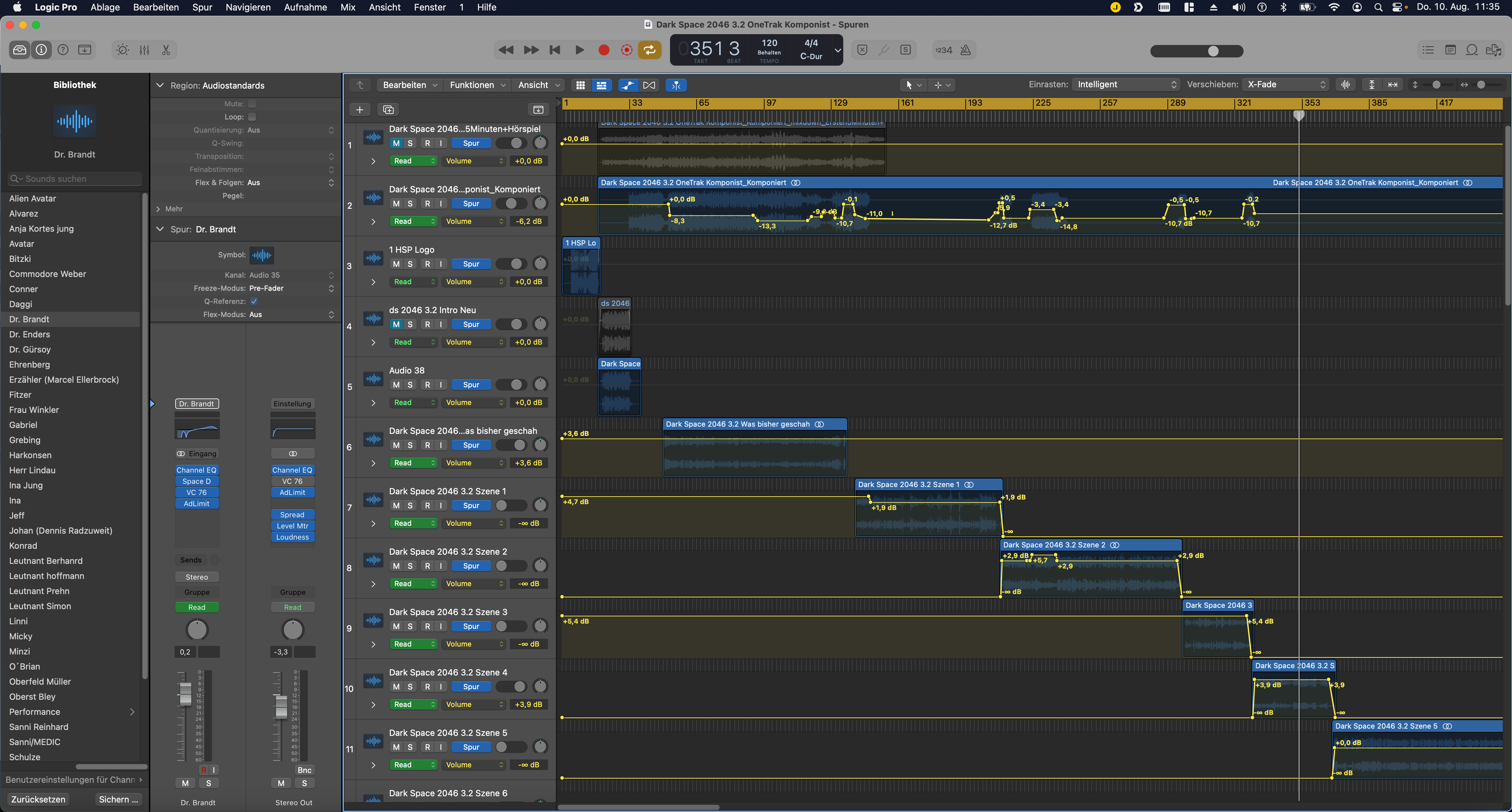Toggle on/off switch of Szene 4 track
1512x812 pixels.
[x=511, y=686]
